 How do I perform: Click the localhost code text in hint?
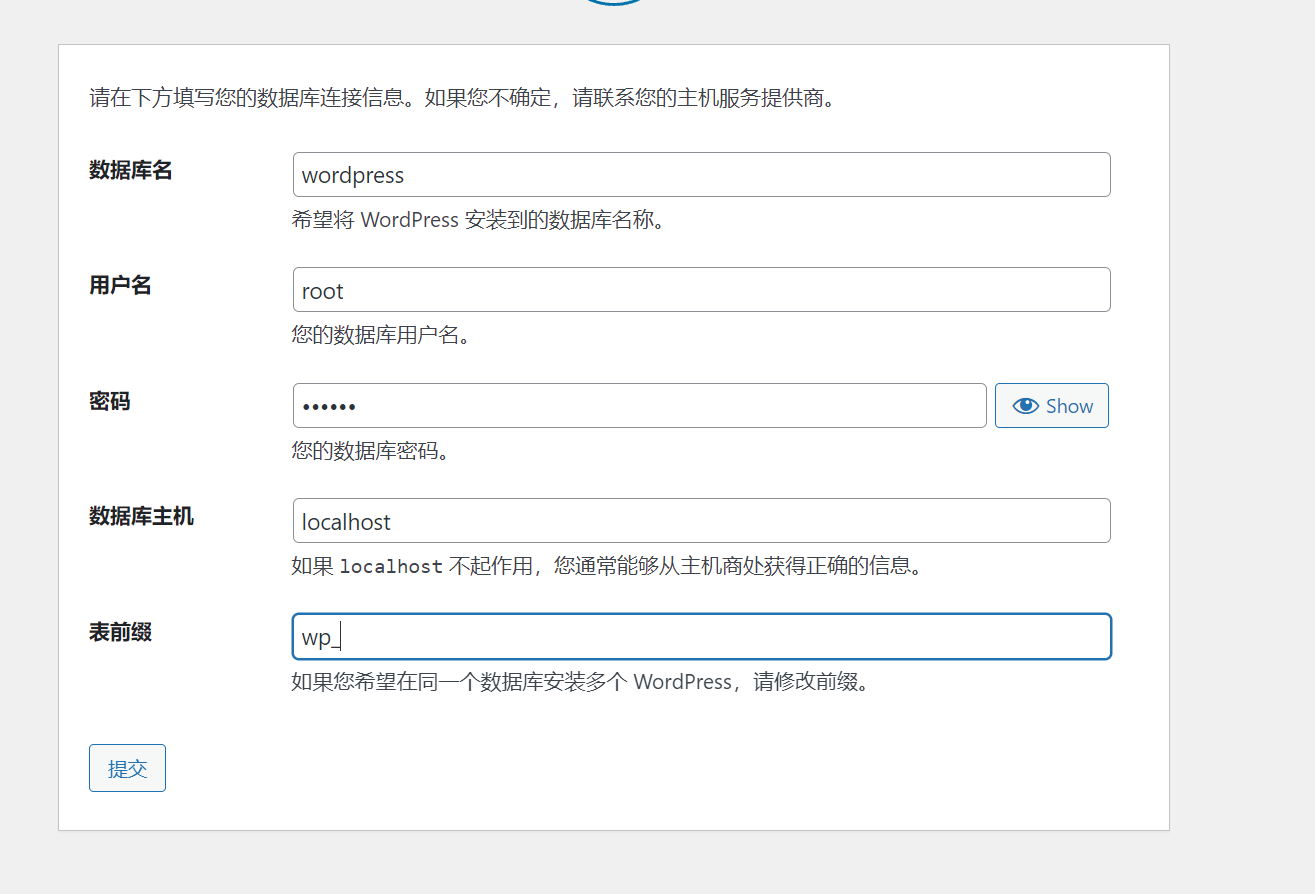391,567
